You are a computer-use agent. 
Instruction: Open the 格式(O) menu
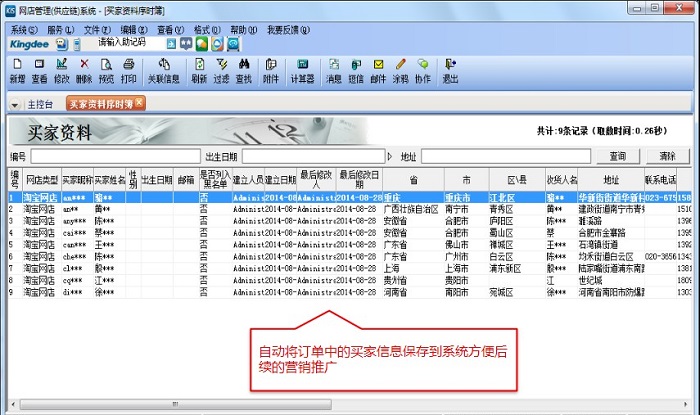207,30
